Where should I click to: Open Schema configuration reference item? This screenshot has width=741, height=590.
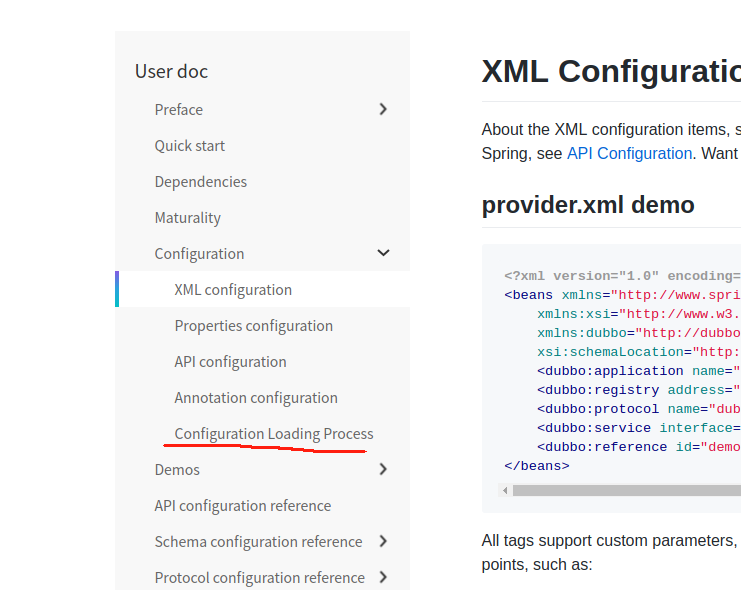click(x=258, y=541)
